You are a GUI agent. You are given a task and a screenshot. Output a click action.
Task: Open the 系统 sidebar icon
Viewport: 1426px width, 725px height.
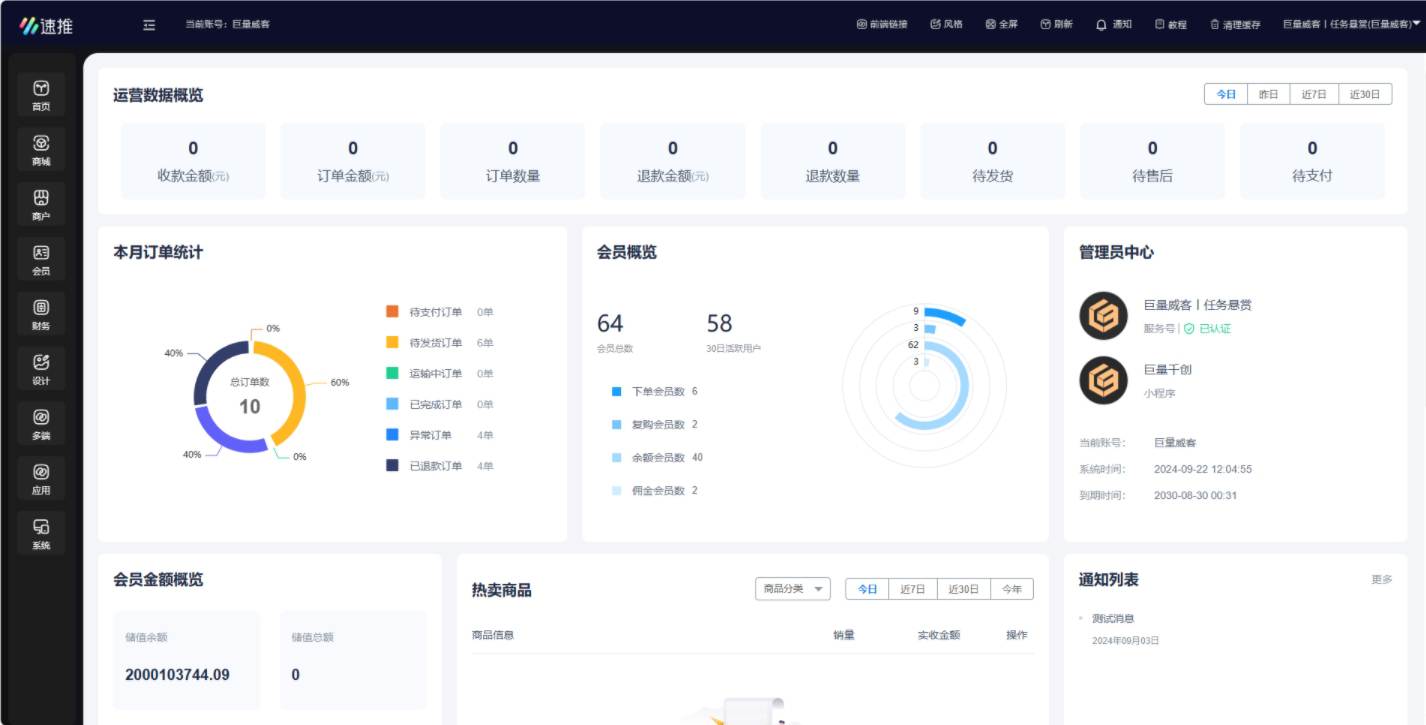click(41, 533)
